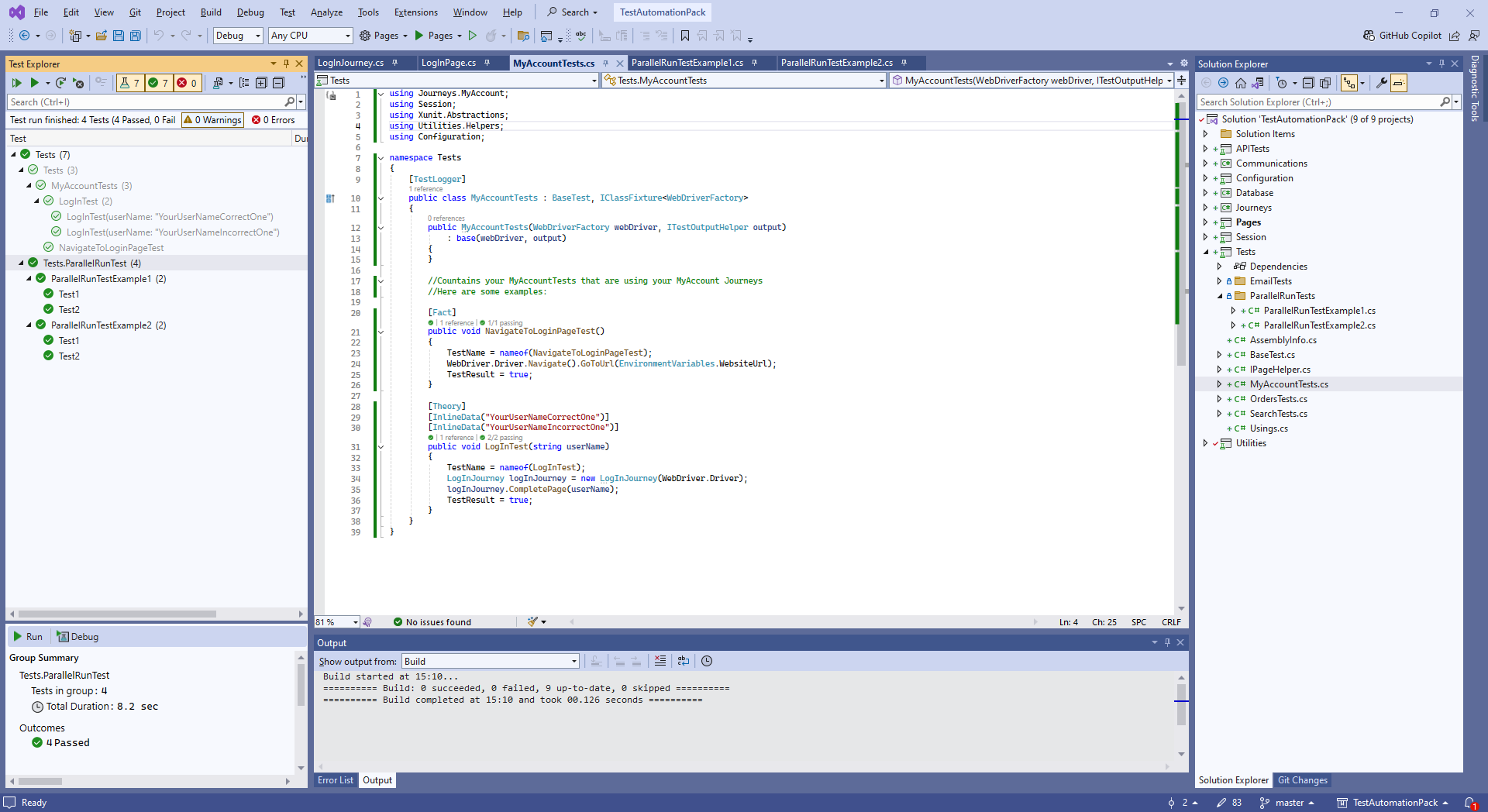This screenshot has height=812, width=1488.
Task: Switch to Error List tab
Action: 335,780
